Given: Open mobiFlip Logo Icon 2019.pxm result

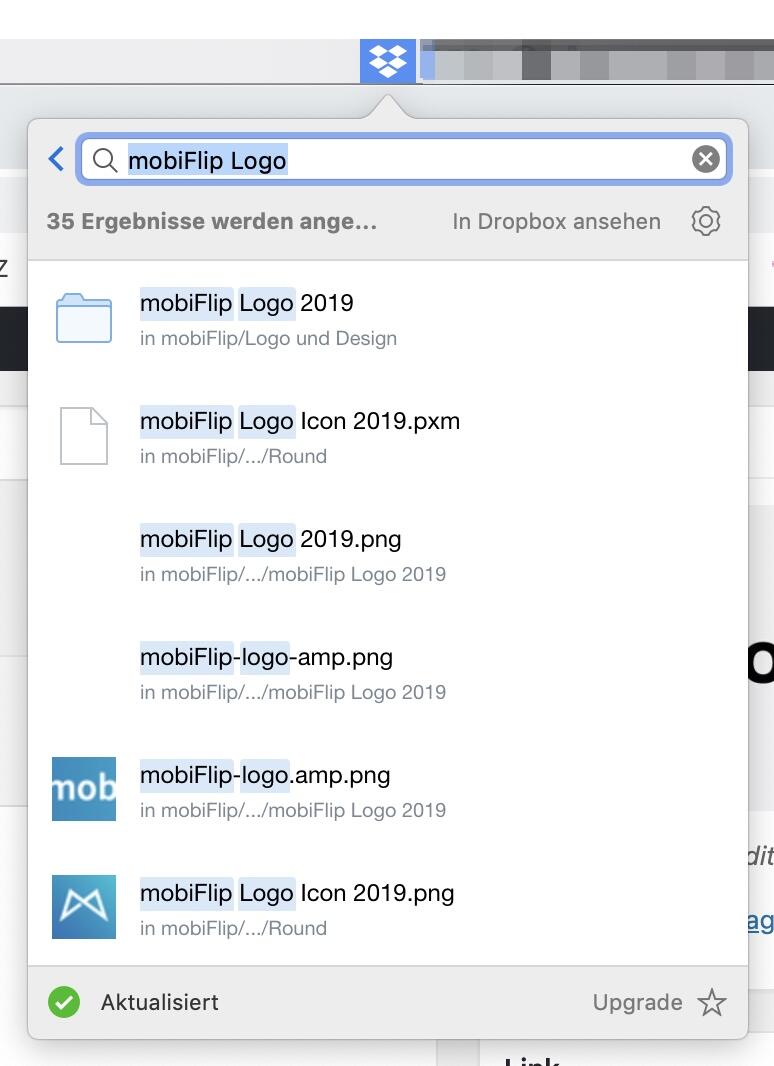Looking at the screenshot, I should coord(300,421).
